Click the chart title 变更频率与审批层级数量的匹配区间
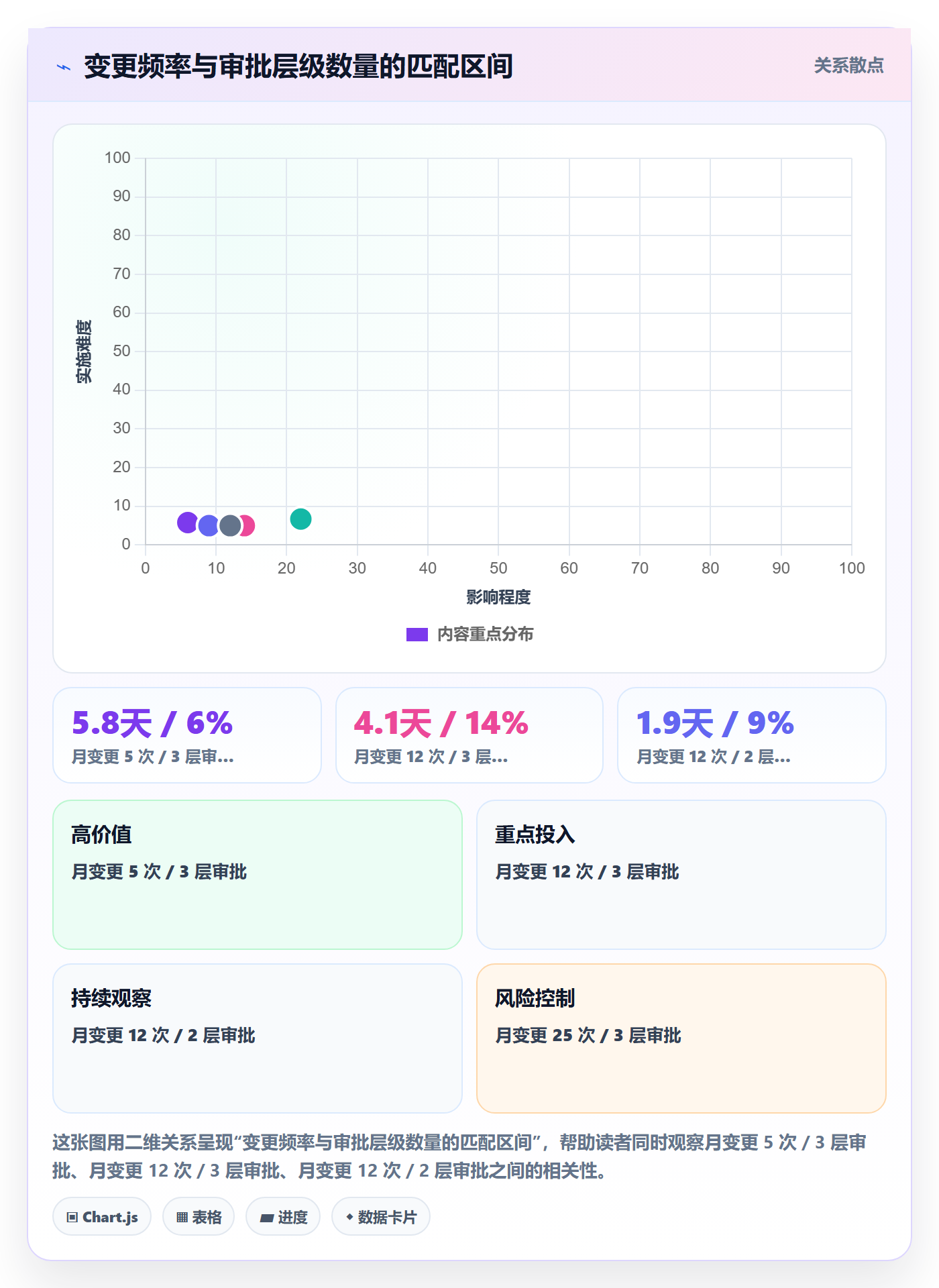Image resolution: width=939 pixels, height=1288 pixels. point(298,66)
